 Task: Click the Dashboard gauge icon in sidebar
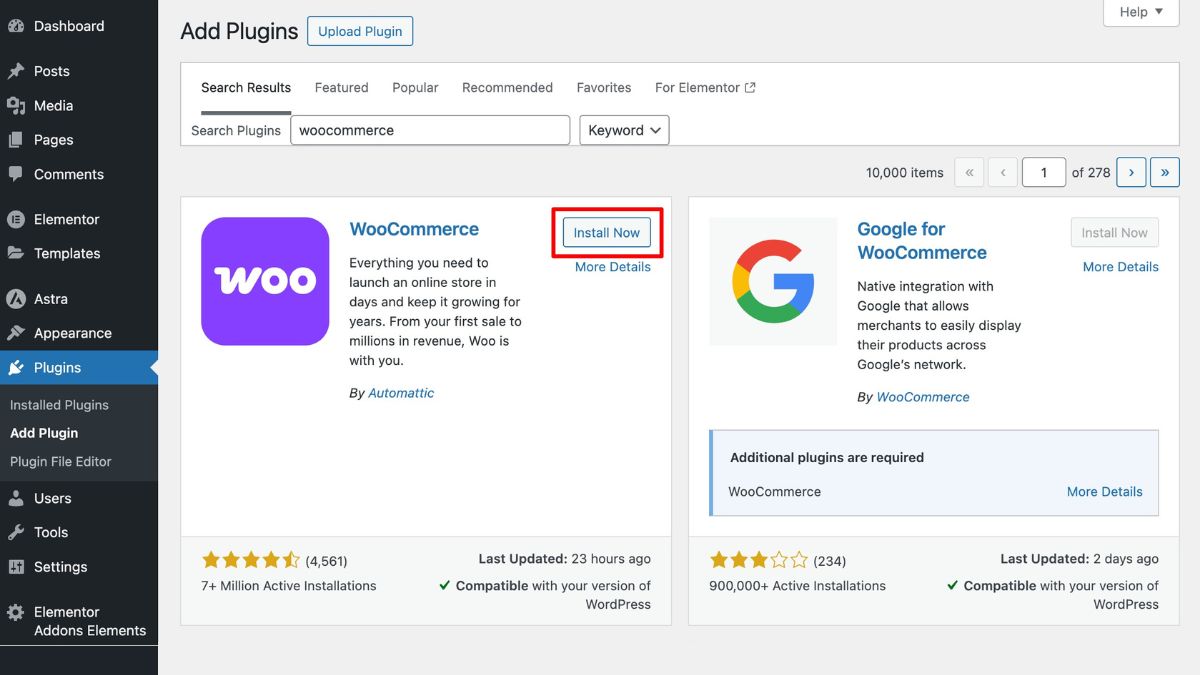tap(16, 26)
